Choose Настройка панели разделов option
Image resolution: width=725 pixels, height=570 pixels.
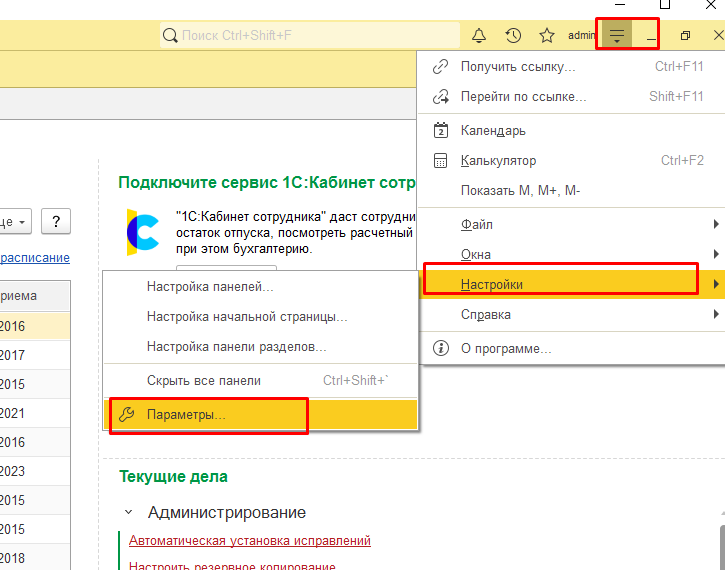[260, 347]
